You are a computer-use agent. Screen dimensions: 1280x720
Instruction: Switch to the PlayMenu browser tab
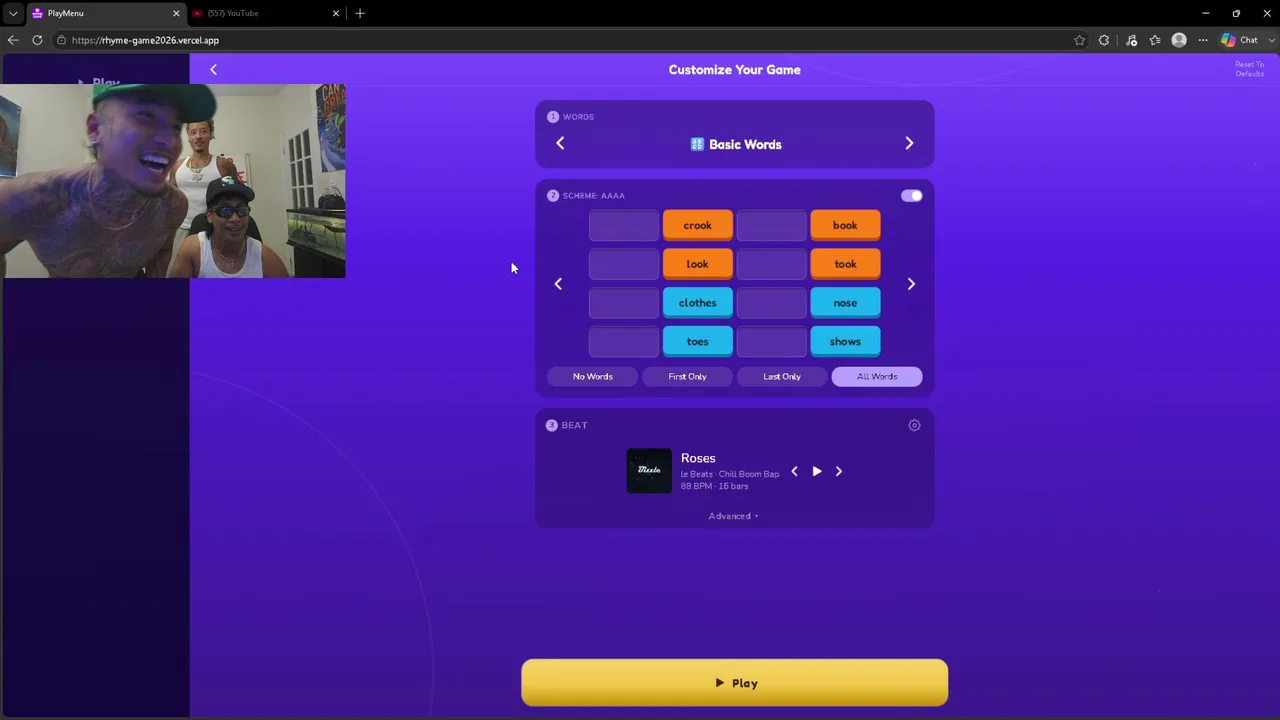pos(100,13)
